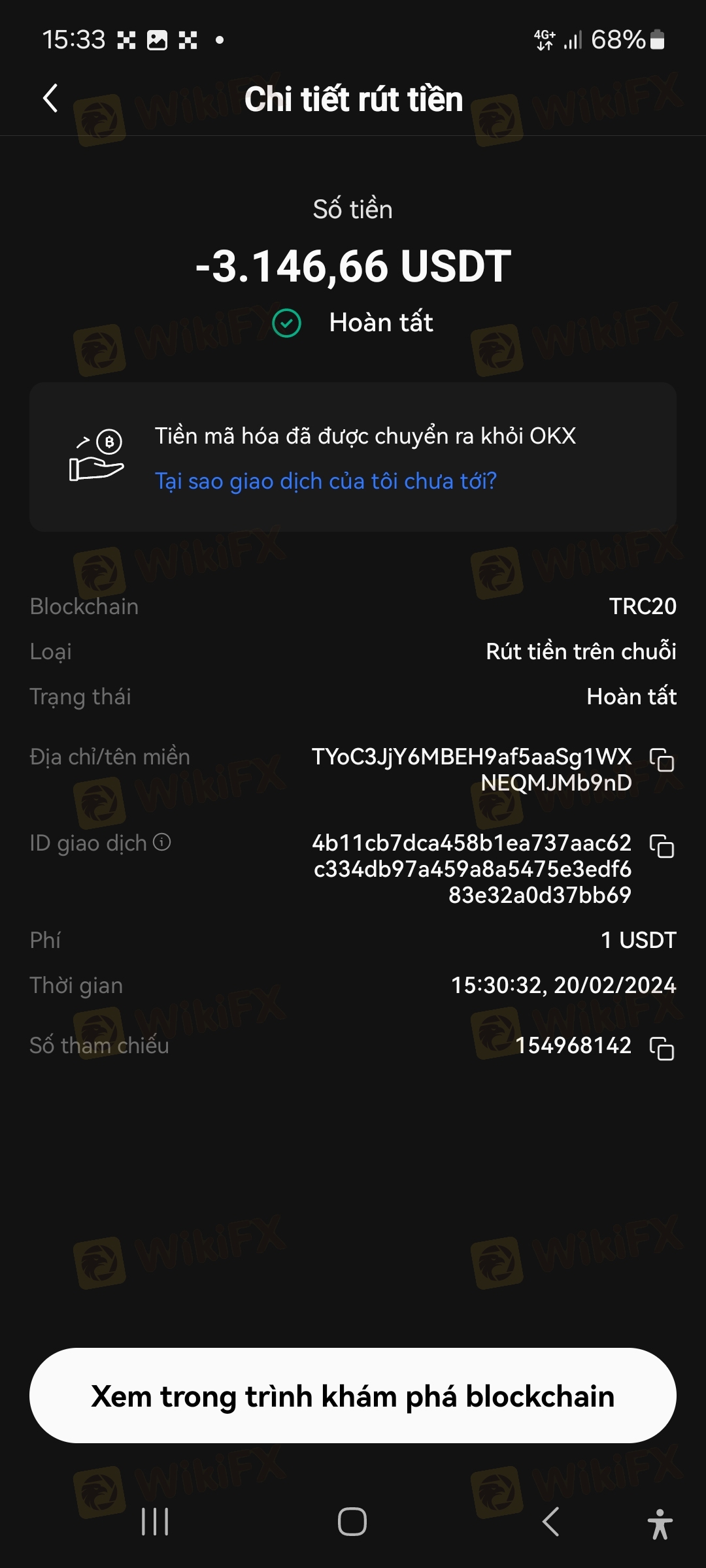Go back using the top-left arrow

click(x=50, y=99)
